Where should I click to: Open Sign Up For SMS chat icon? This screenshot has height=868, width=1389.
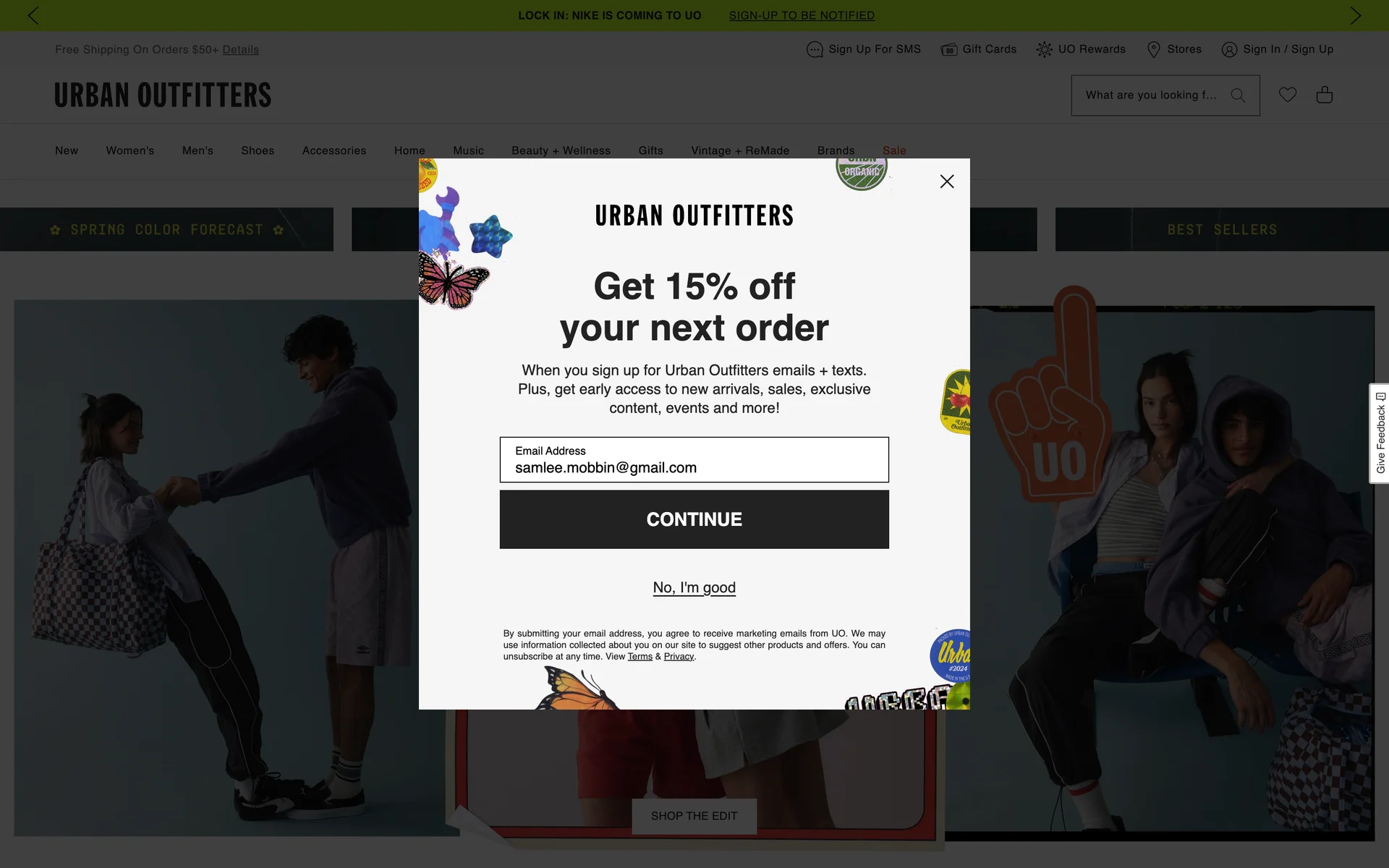pyautogui.click(x=815, y=49)
